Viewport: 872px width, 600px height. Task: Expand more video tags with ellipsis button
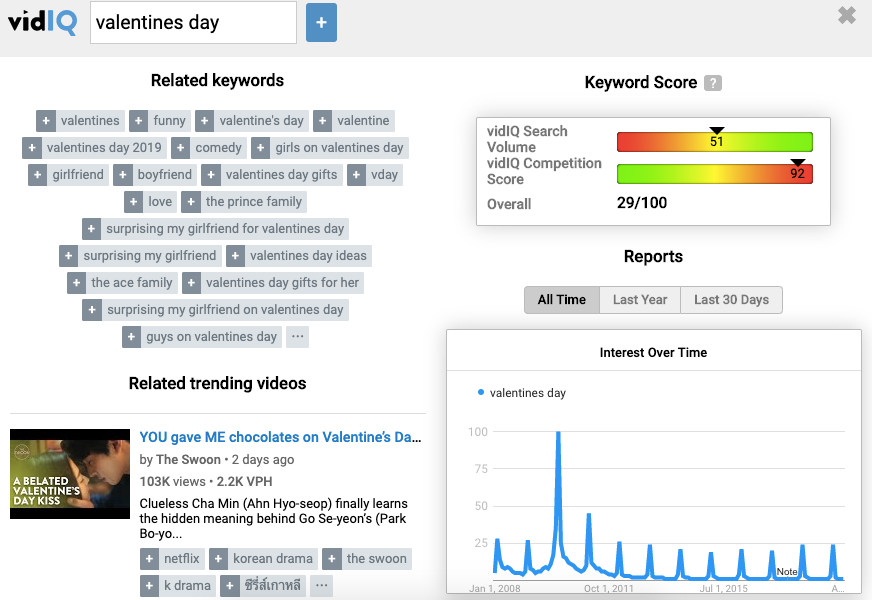coord(321,586)
